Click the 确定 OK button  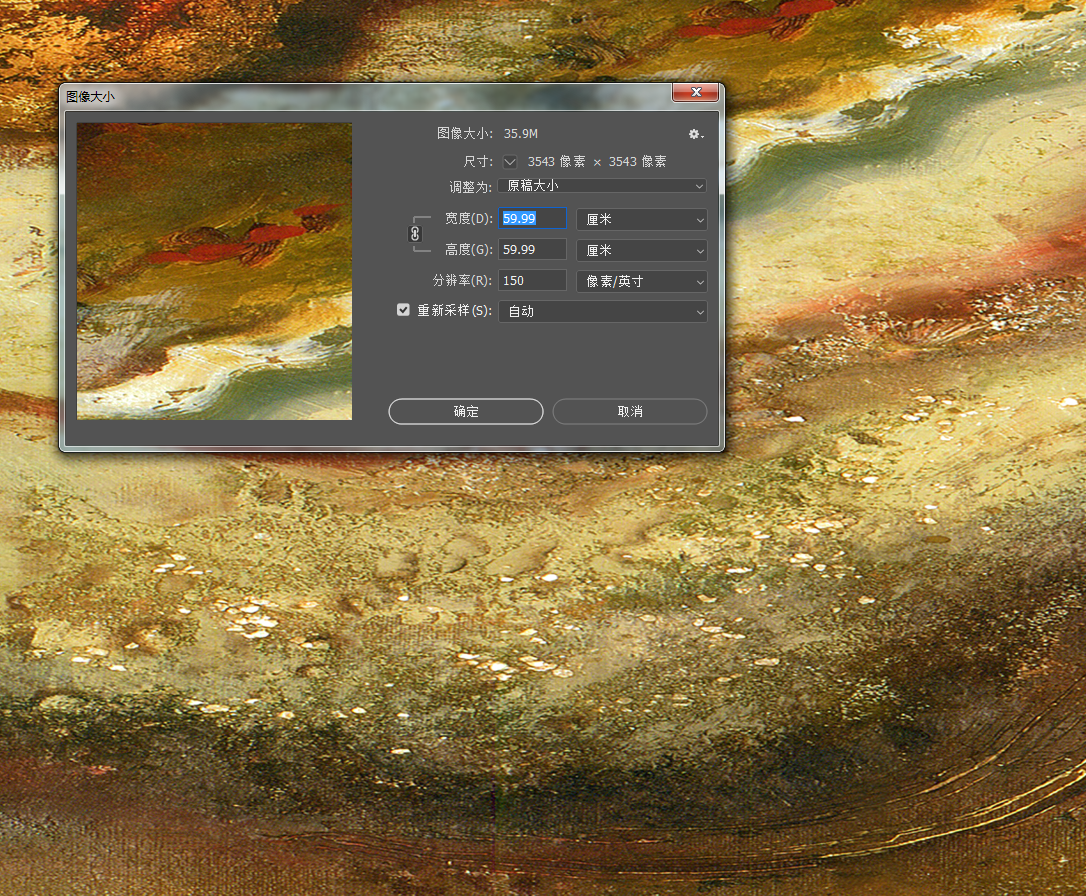click(x=465, y=411)
